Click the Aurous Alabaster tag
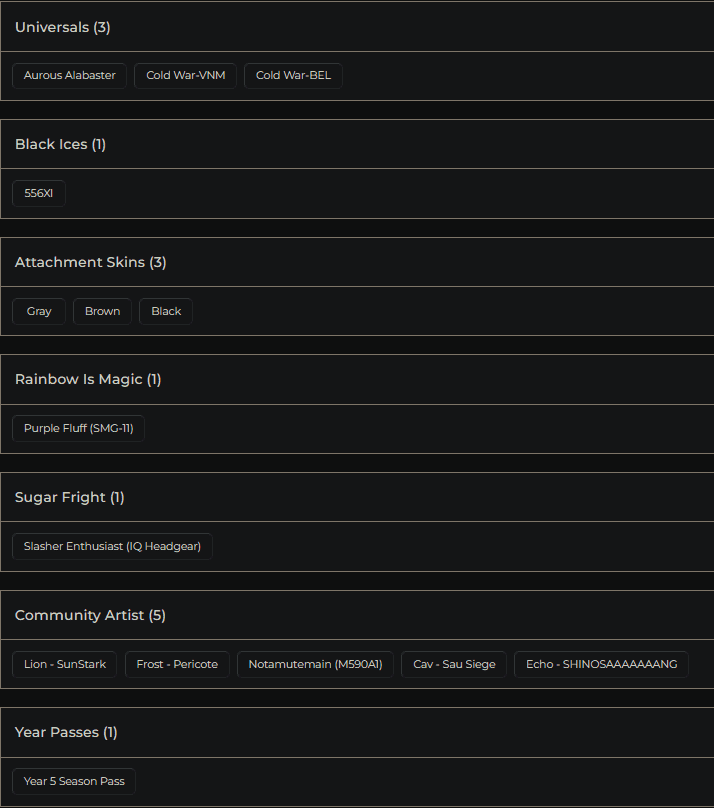This screenshot has width=714, height=808. pyautogui.click(x=70, y=76)
